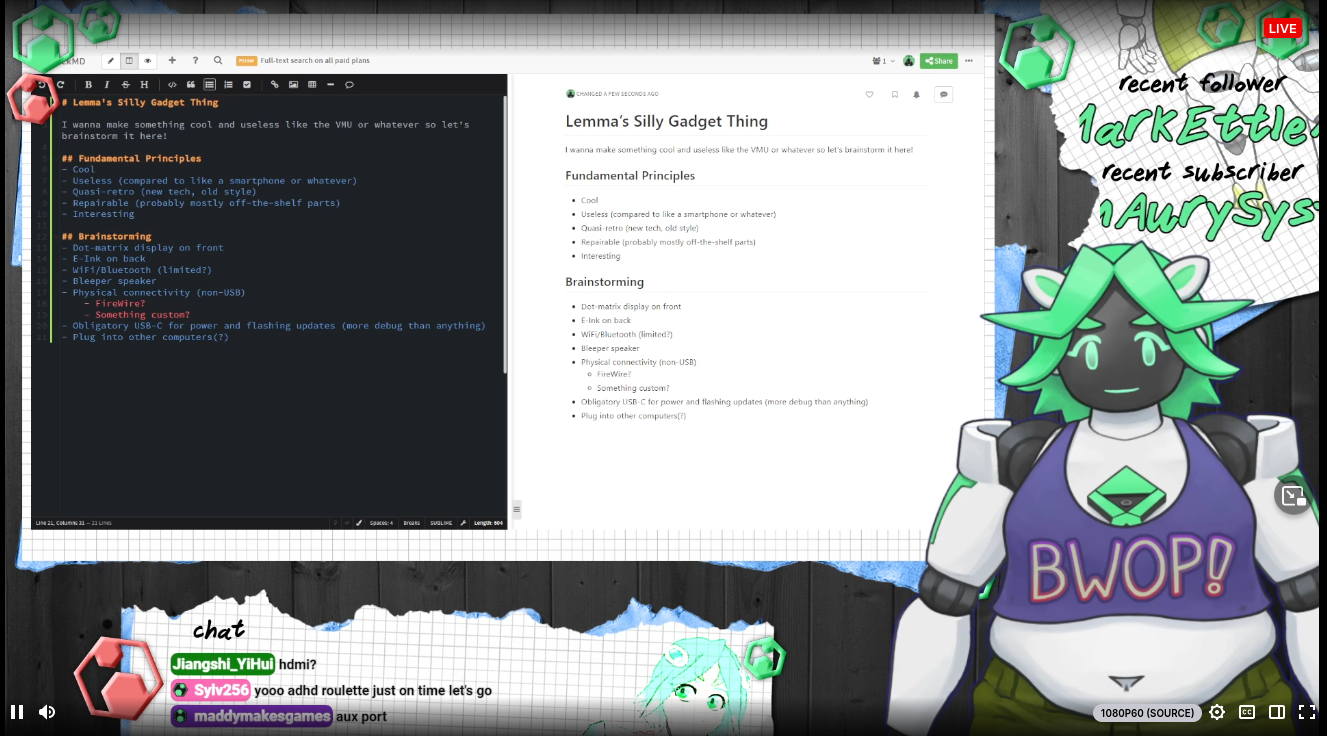The width and height of the screenshot is (1327, 736).
Task: Open search with the magnifier icon
Action: [x=218, y=60]
